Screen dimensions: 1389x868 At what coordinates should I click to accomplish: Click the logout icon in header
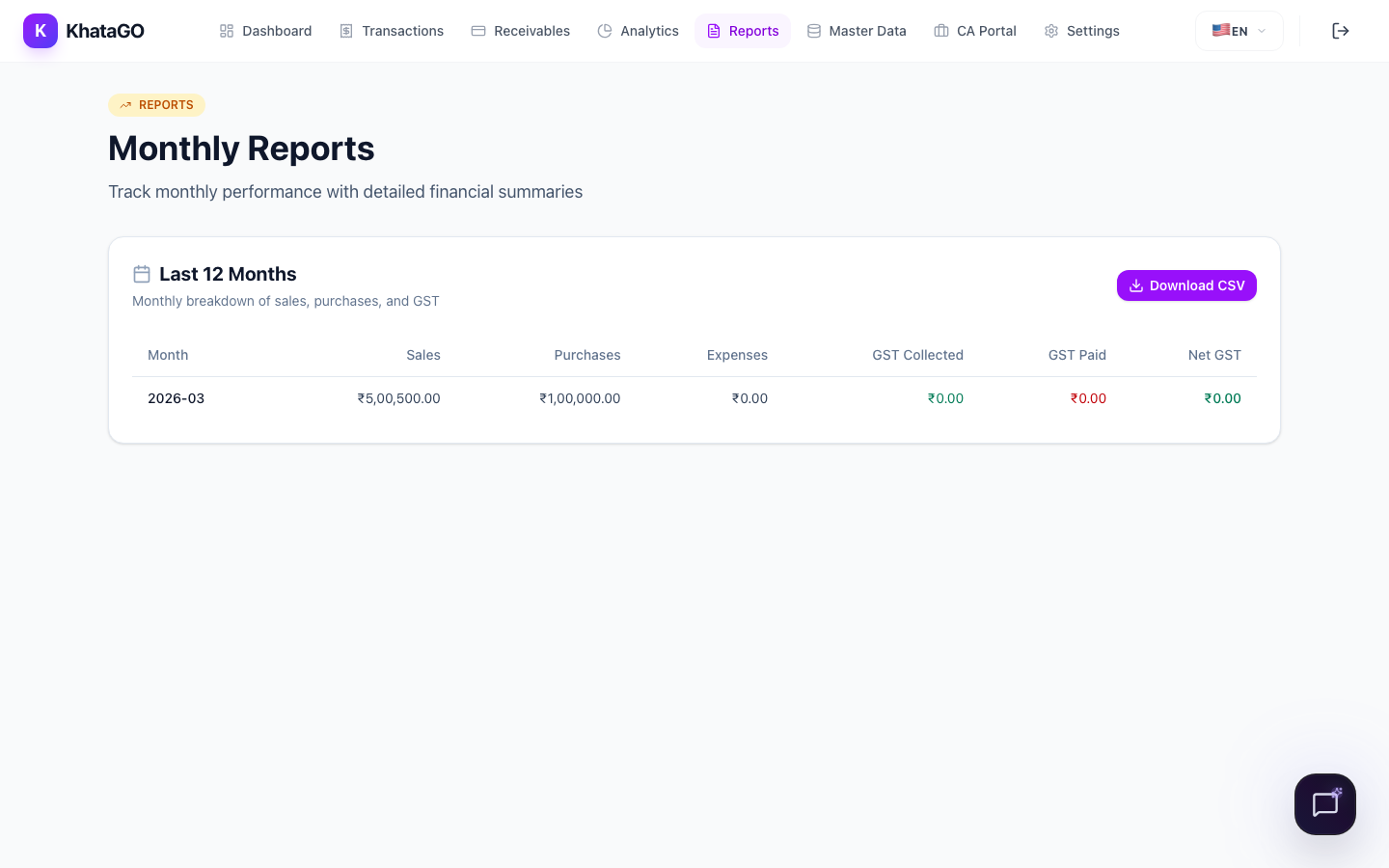point(1340,31)
